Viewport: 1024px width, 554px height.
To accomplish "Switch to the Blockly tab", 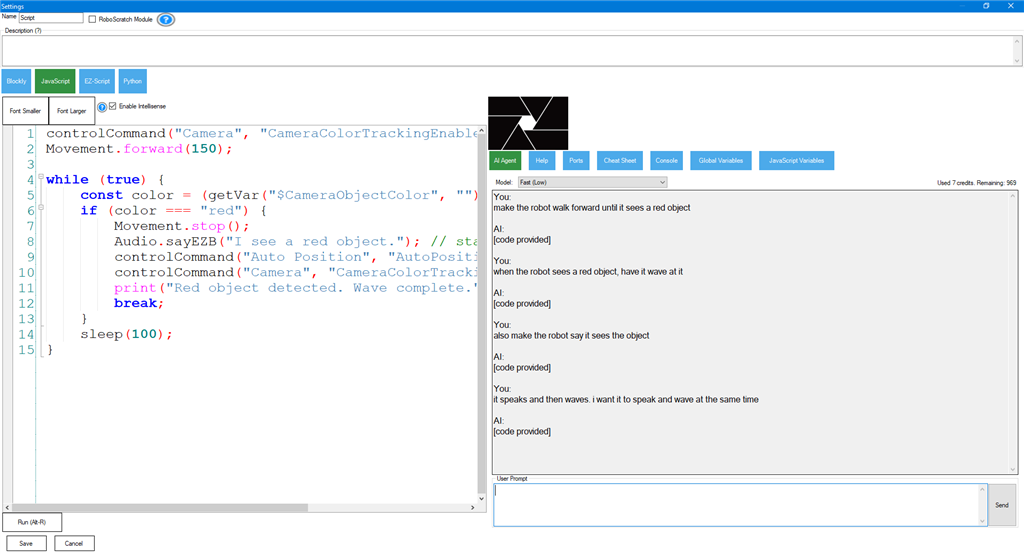I will point(16,81).
